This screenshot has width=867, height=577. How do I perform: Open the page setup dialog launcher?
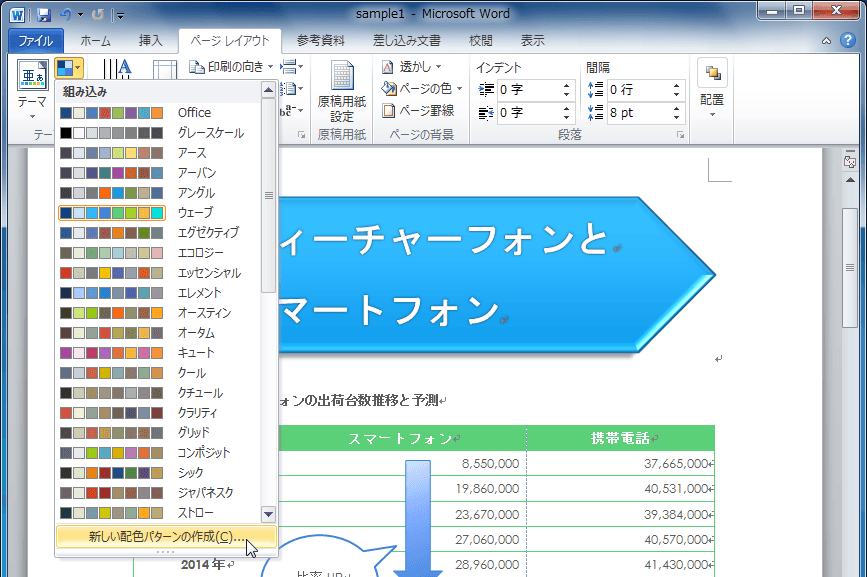click(301, 135)
